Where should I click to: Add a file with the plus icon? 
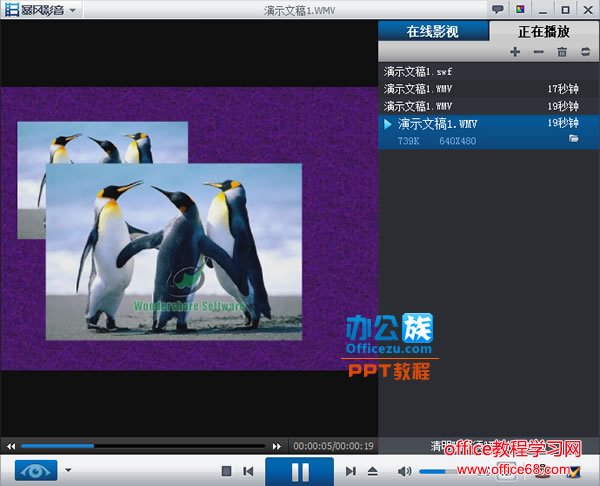[515, 52]
